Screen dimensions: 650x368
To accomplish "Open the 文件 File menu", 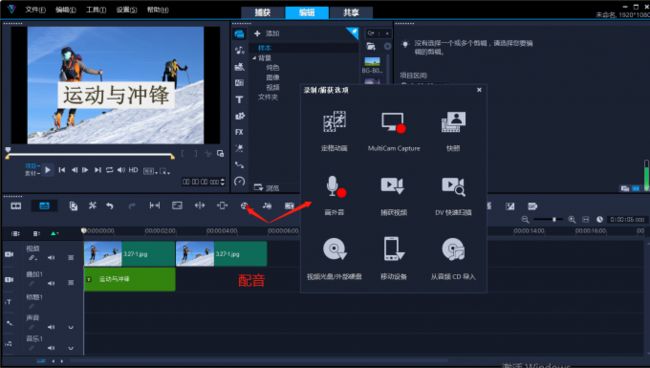I will (35, 9).
